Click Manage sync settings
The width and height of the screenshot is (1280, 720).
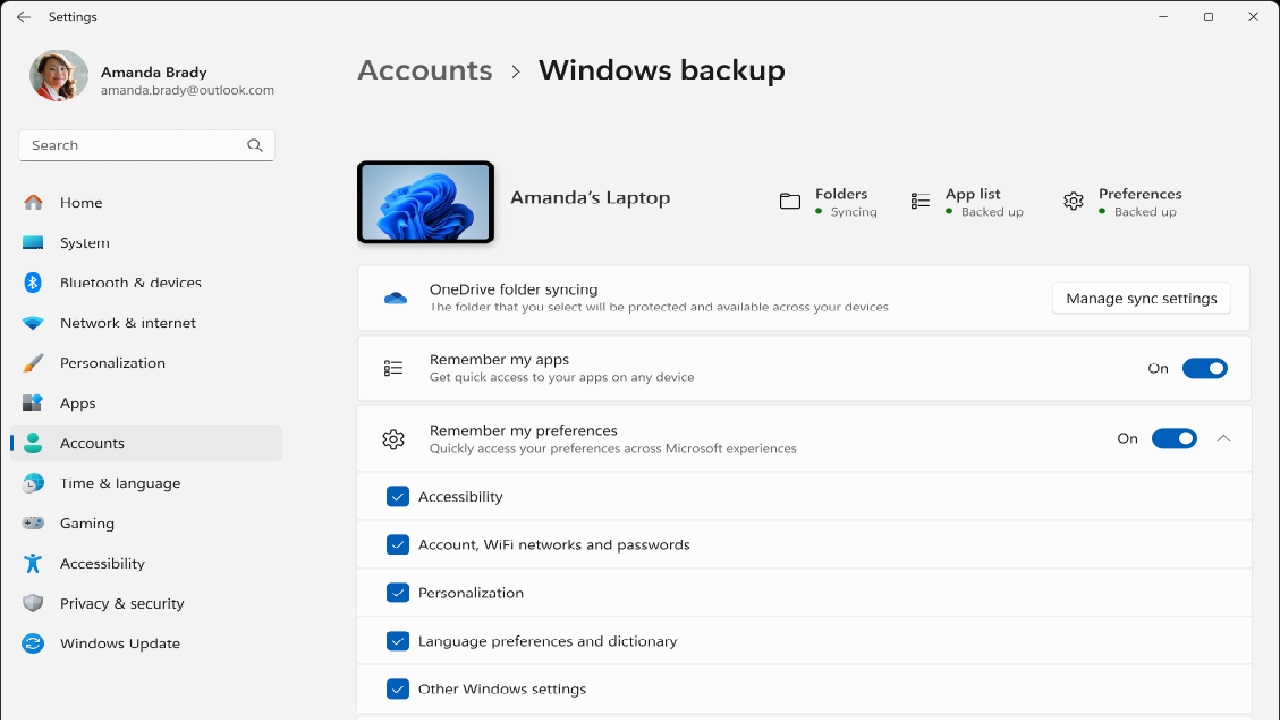[x=1141, y=297]
